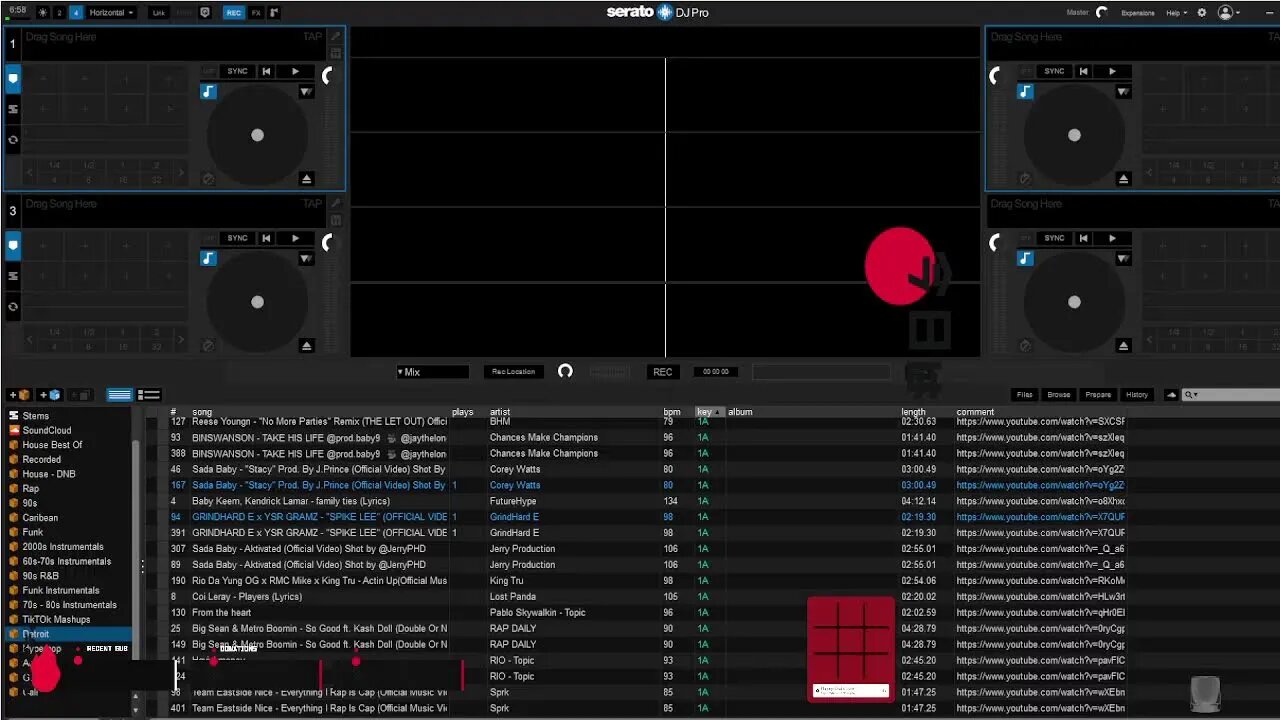Click the cloud icon beside search
This screenshot has height=720, width=1280.
click(1171, 395)
